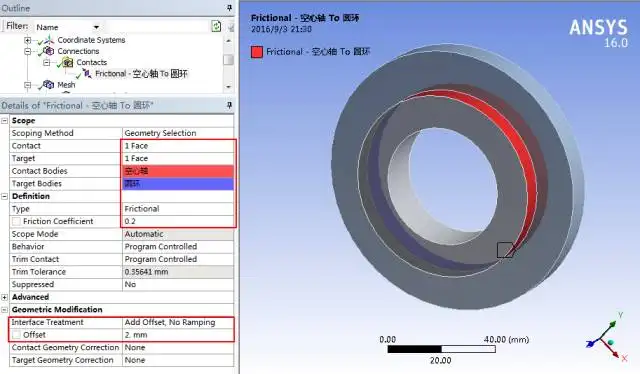Collapse the Geometric Modification section
This screenshot has height=374, width=640.
pos(4,310)
